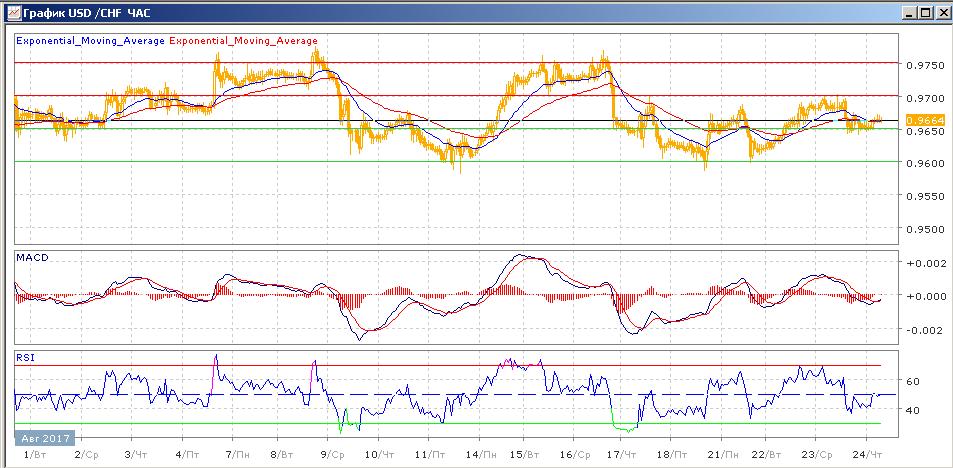
Task: Click the red Exponential_Moving_Average legend label
Action: 244,41
